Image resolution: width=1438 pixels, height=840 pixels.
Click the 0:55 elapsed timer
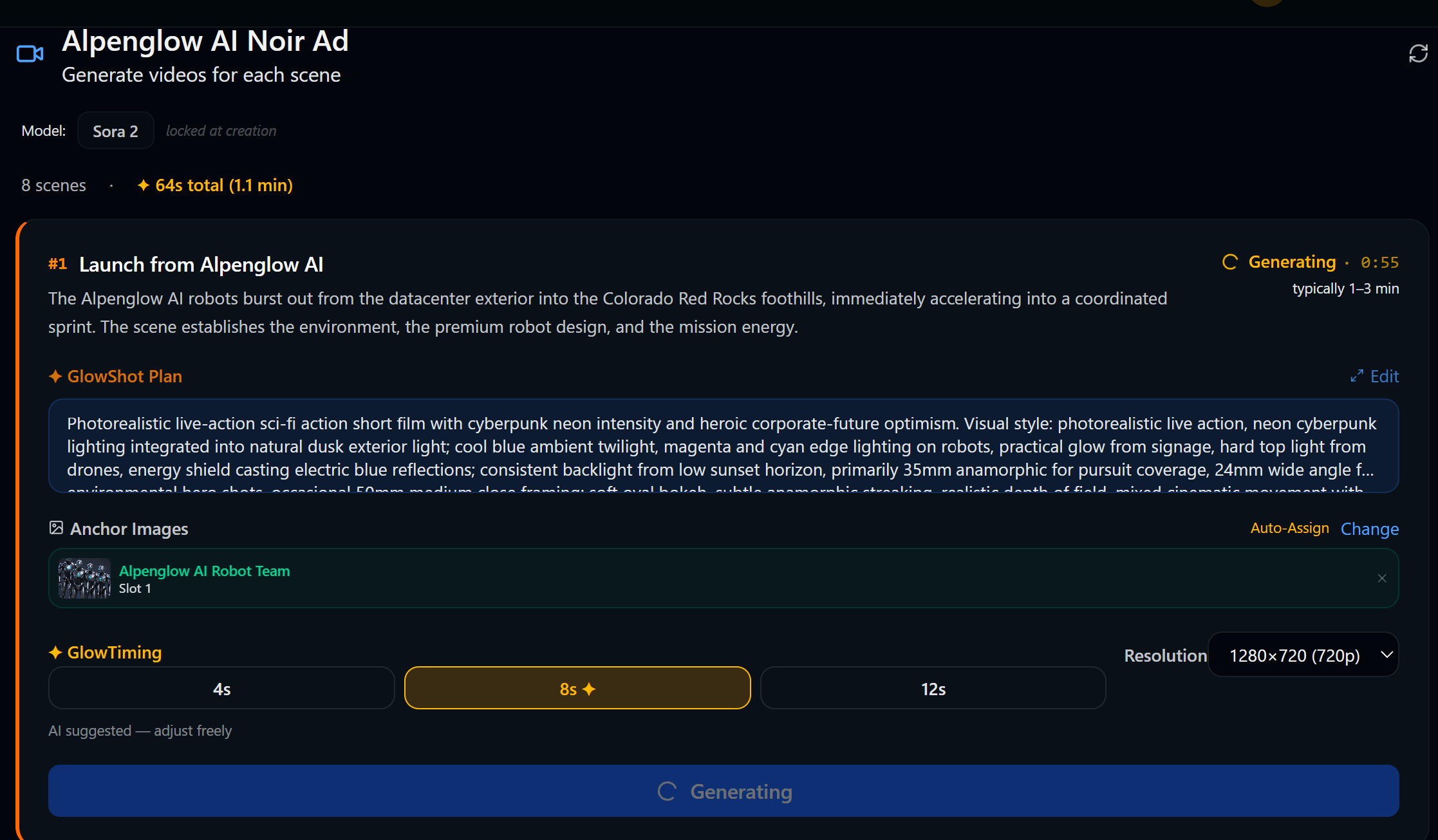(x=1380, y=263)
